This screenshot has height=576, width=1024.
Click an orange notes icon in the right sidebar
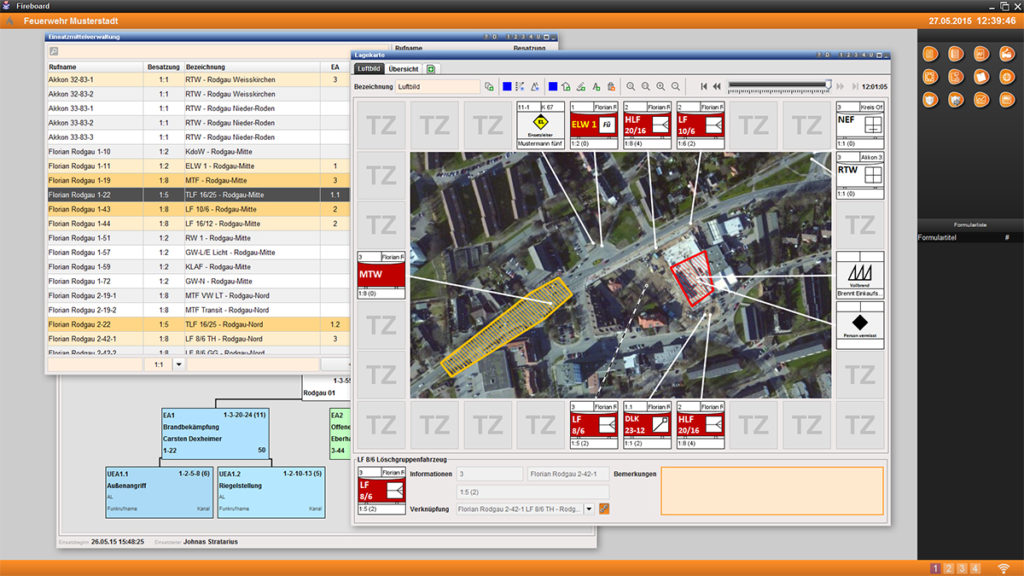click(981, 76)
